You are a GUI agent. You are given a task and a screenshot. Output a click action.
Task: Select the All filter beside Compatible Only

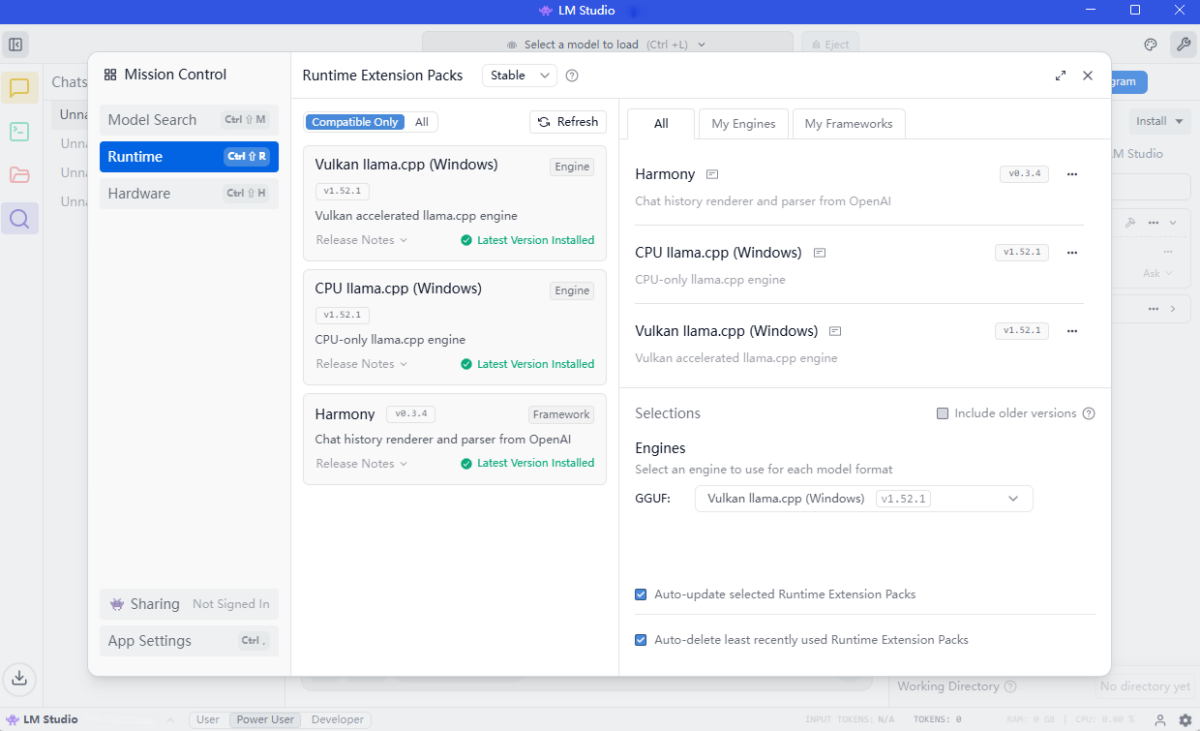tap(422, 122)
